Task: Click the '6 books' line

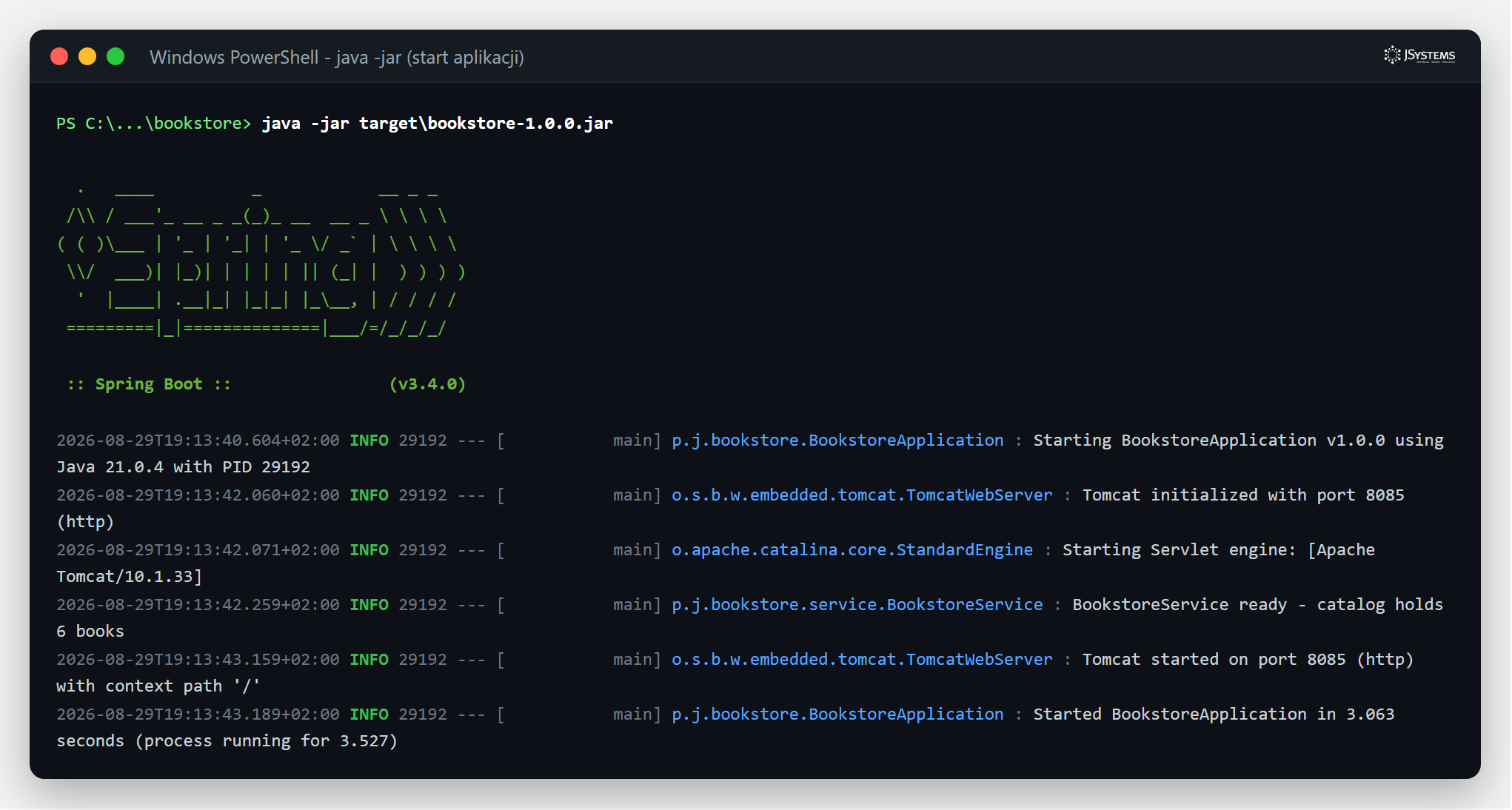Action: 90,632
